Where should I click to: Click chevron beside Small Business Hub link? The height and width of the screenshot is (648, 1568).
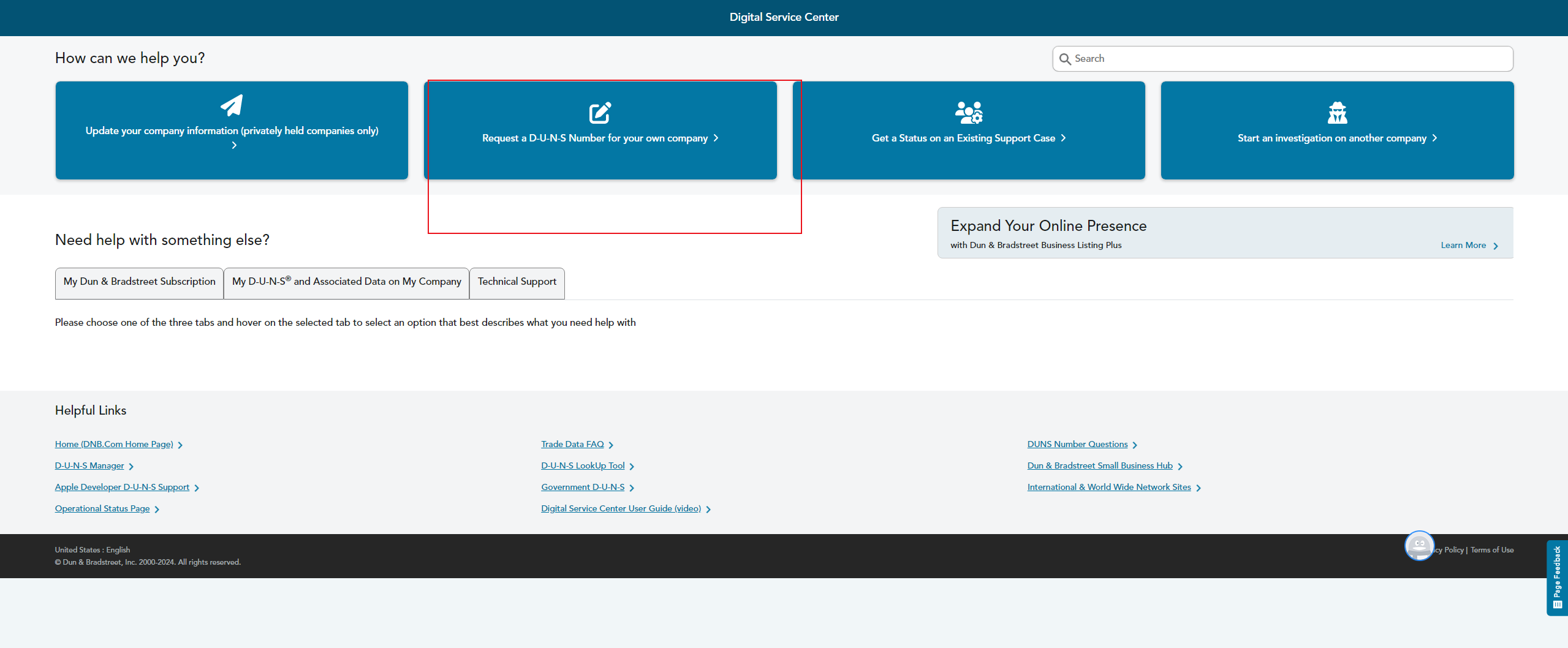[x=1180, y=466]
